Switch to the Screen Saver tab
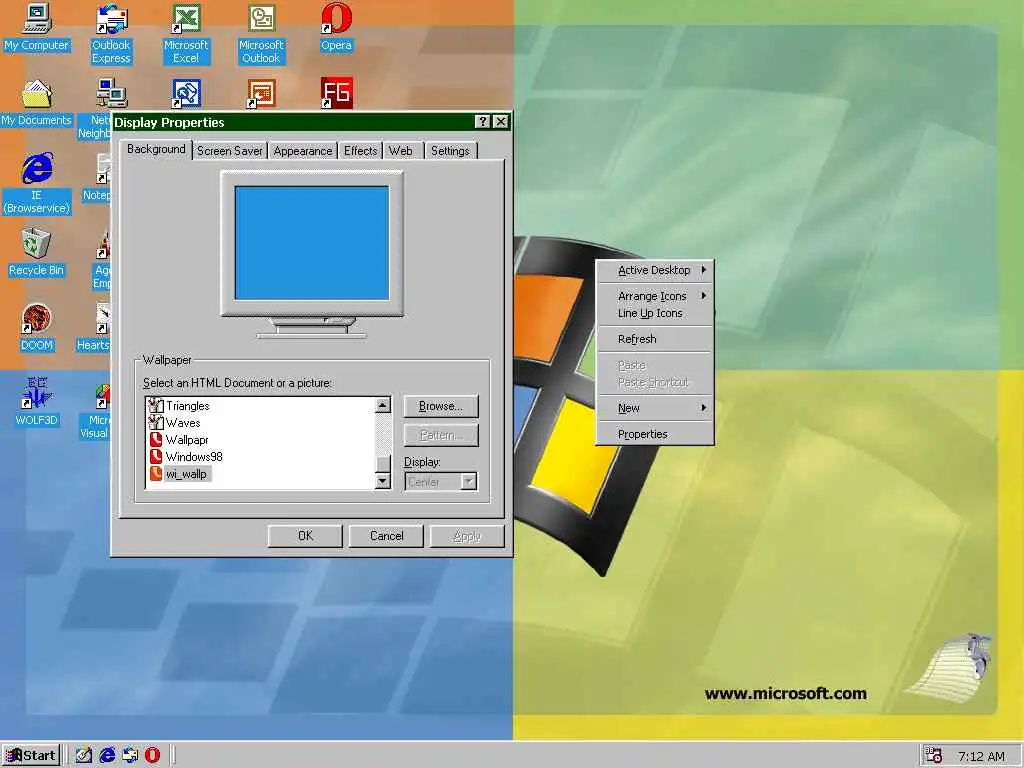Screen dimensions: 1024x768 (230, 151)
